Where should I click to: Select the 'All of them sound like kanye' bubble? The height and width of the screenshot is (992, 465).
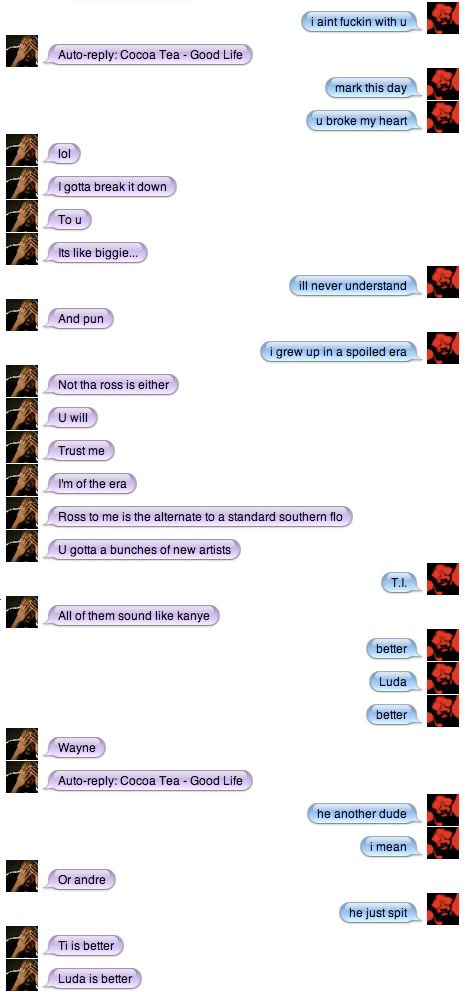coord(130,616)
